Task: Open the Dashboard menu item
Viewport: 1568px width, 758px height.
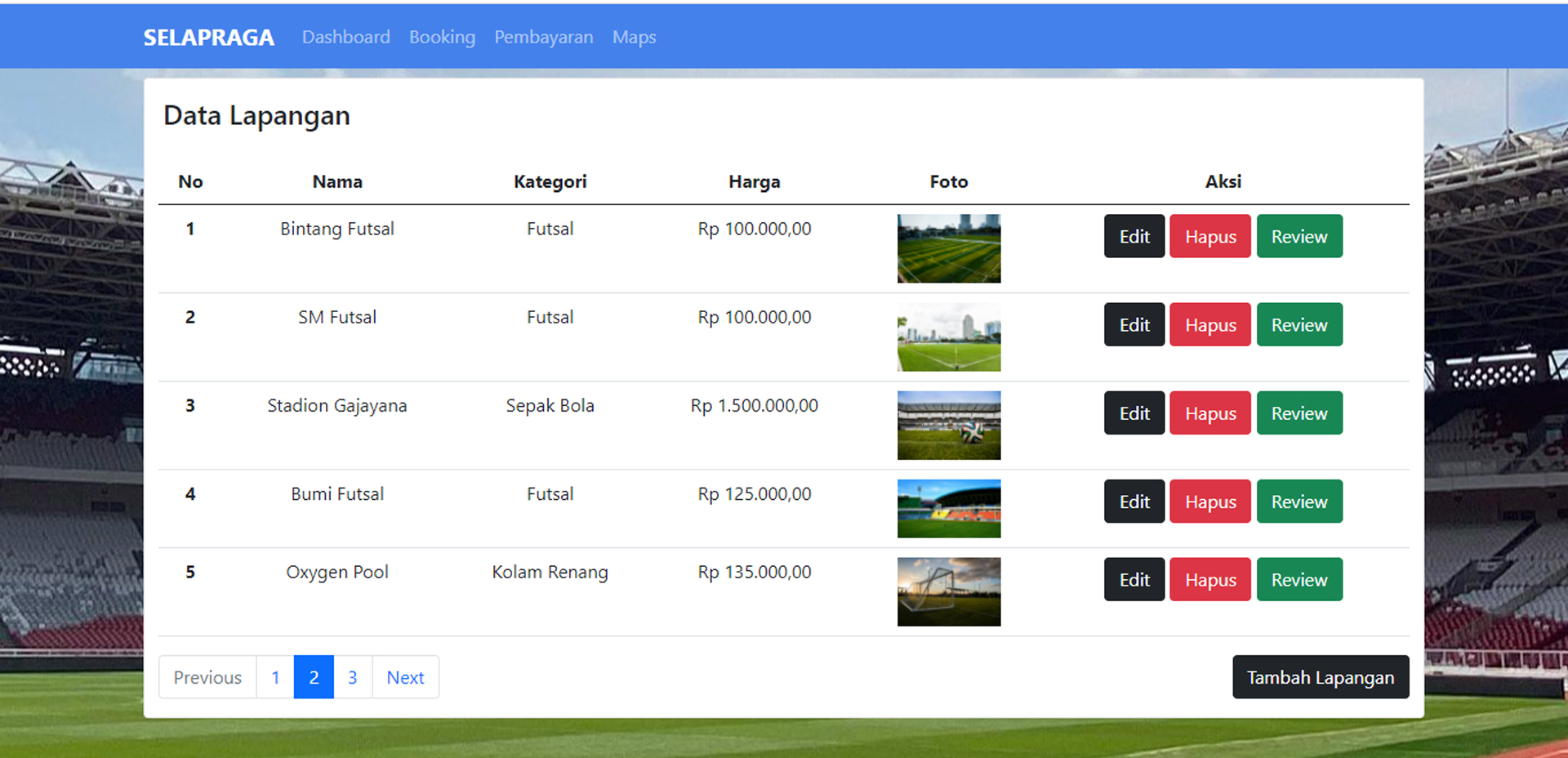Action: (x=345, y=38)
